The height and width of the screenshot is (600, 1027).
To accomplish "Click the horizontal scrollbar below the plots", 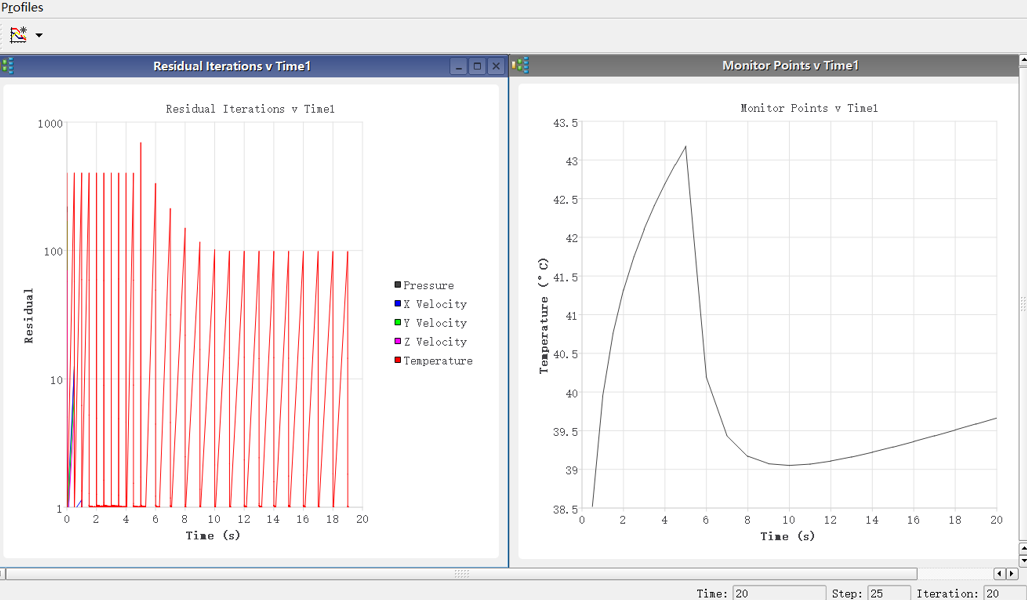I will 461,574.
